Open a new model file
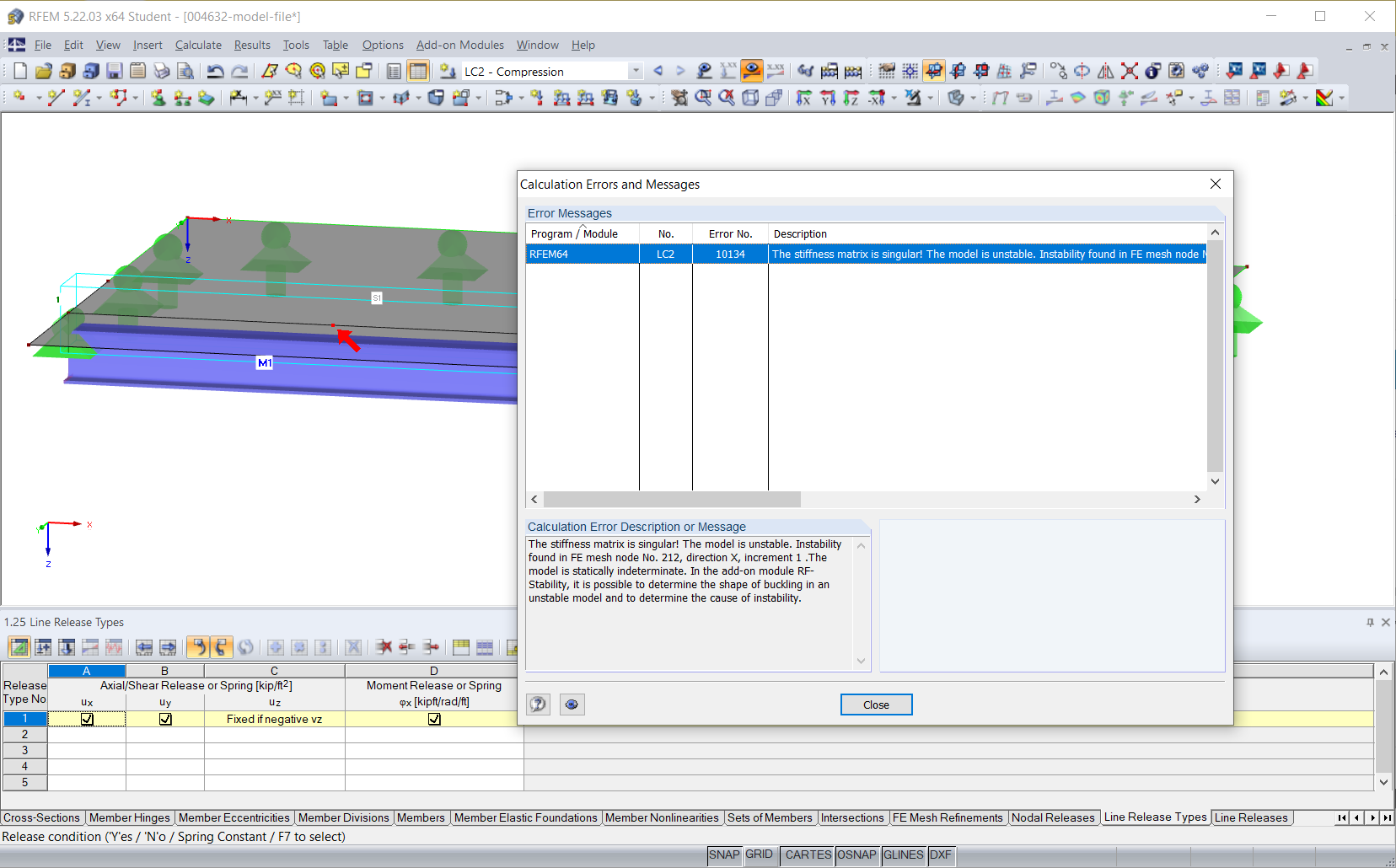The height and width of the screenshot is (868, 1396). (x=19, y=71)
